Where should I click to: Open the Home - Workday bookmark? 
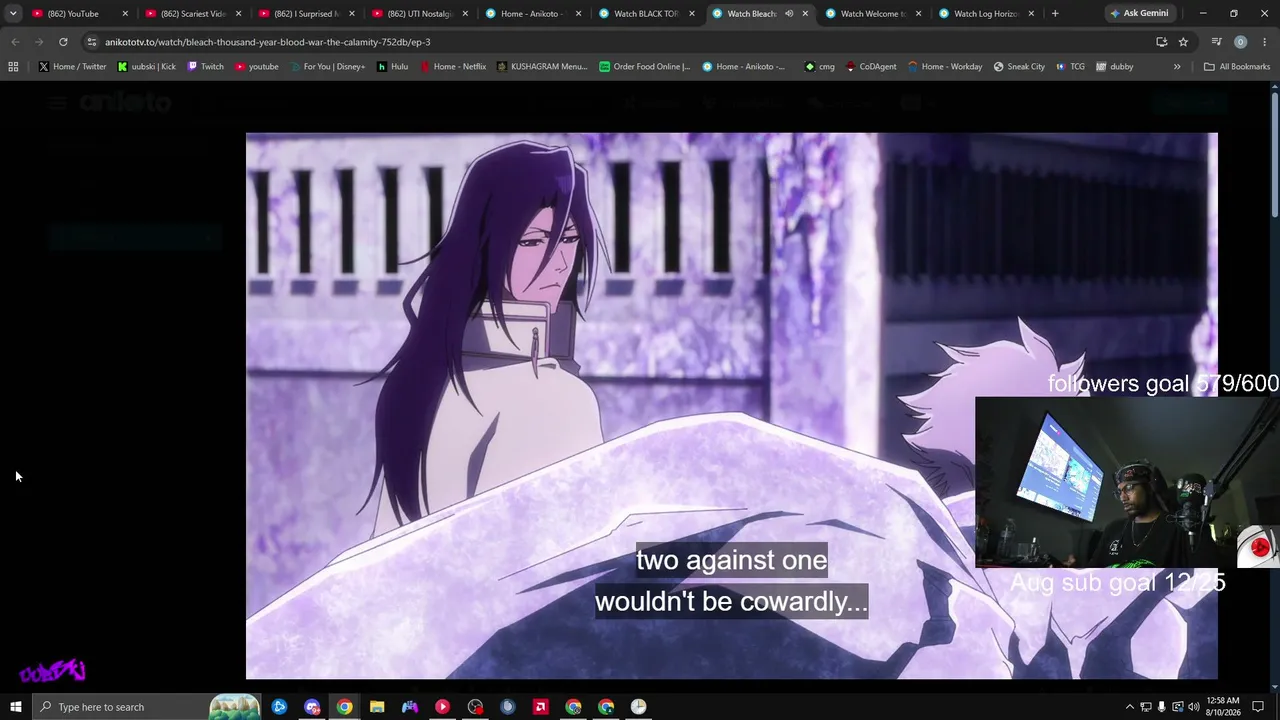click(945, 67)
